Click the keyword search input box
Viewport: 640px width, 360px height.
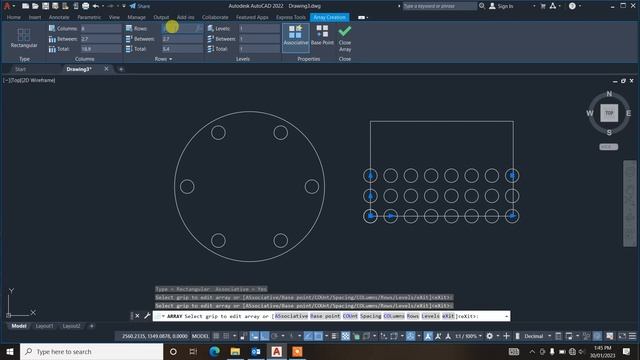click(x=439, y=6)
